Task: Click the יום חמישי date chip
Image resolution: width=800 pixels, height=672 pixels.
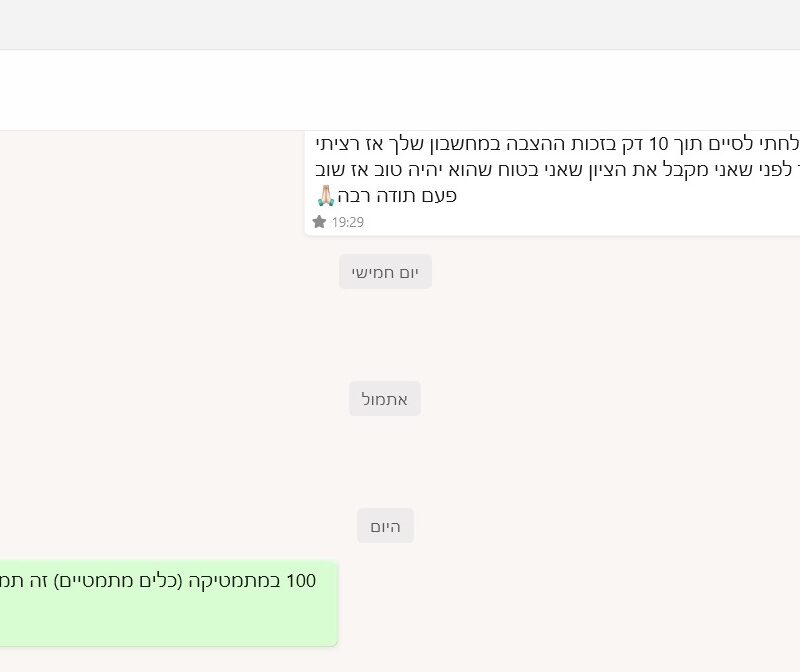Action: [x=385, y=272]
